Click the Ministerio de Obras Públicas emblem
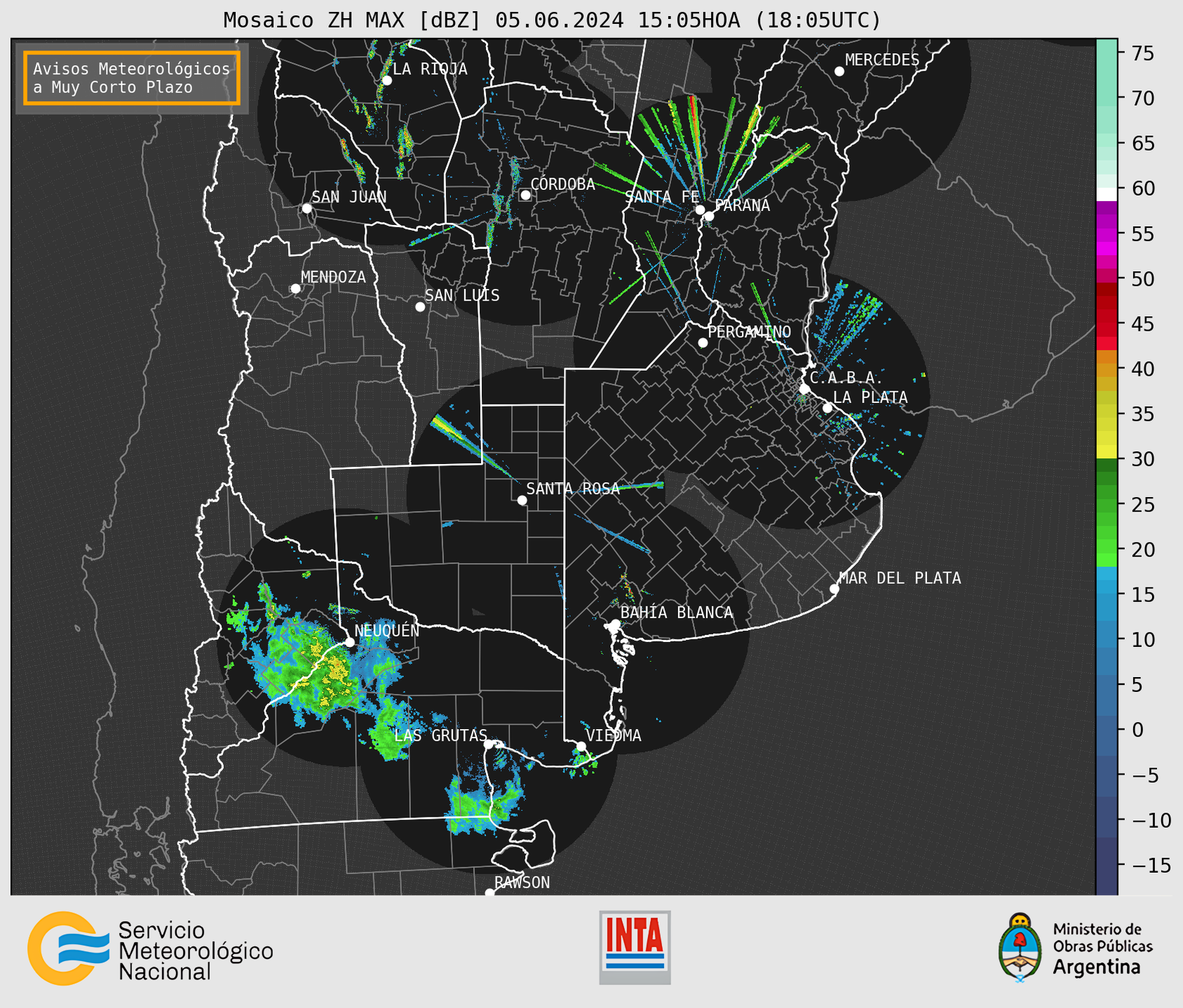The width and height of the screenshot is (1183, 1008). point(1020,948)
